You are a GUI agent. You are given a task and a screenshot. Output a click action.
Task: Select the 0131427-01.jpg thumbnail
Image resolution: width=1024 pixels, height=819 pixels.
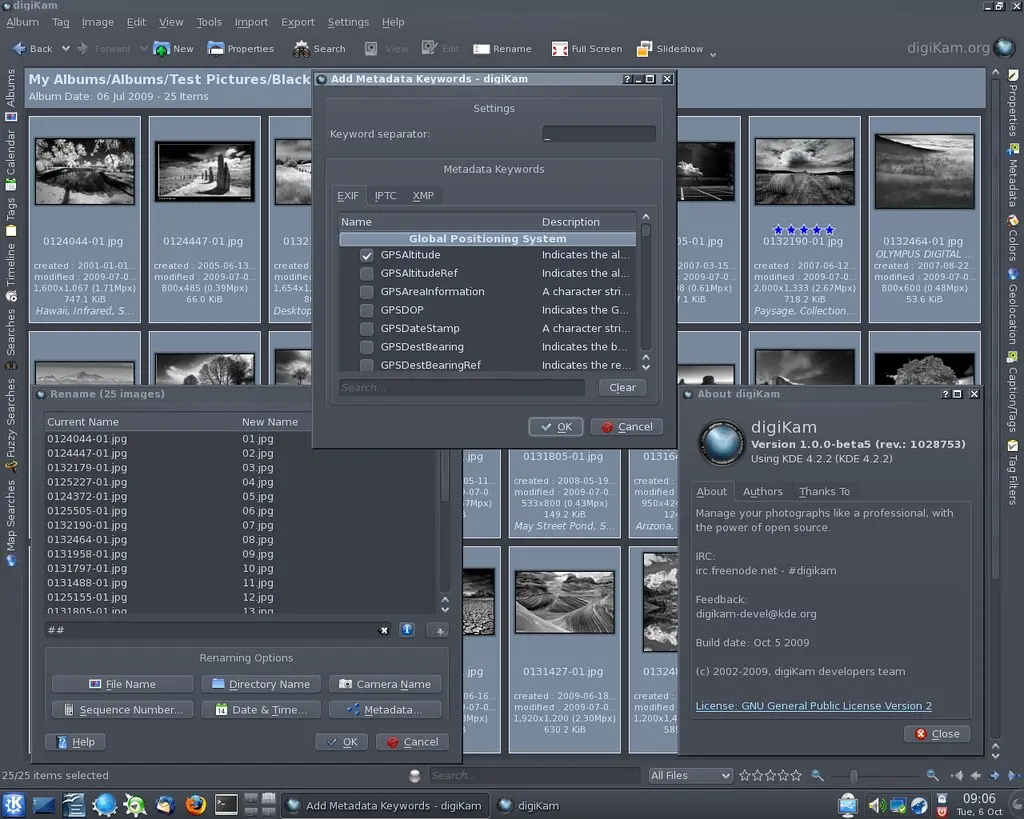tap(565, 600)
